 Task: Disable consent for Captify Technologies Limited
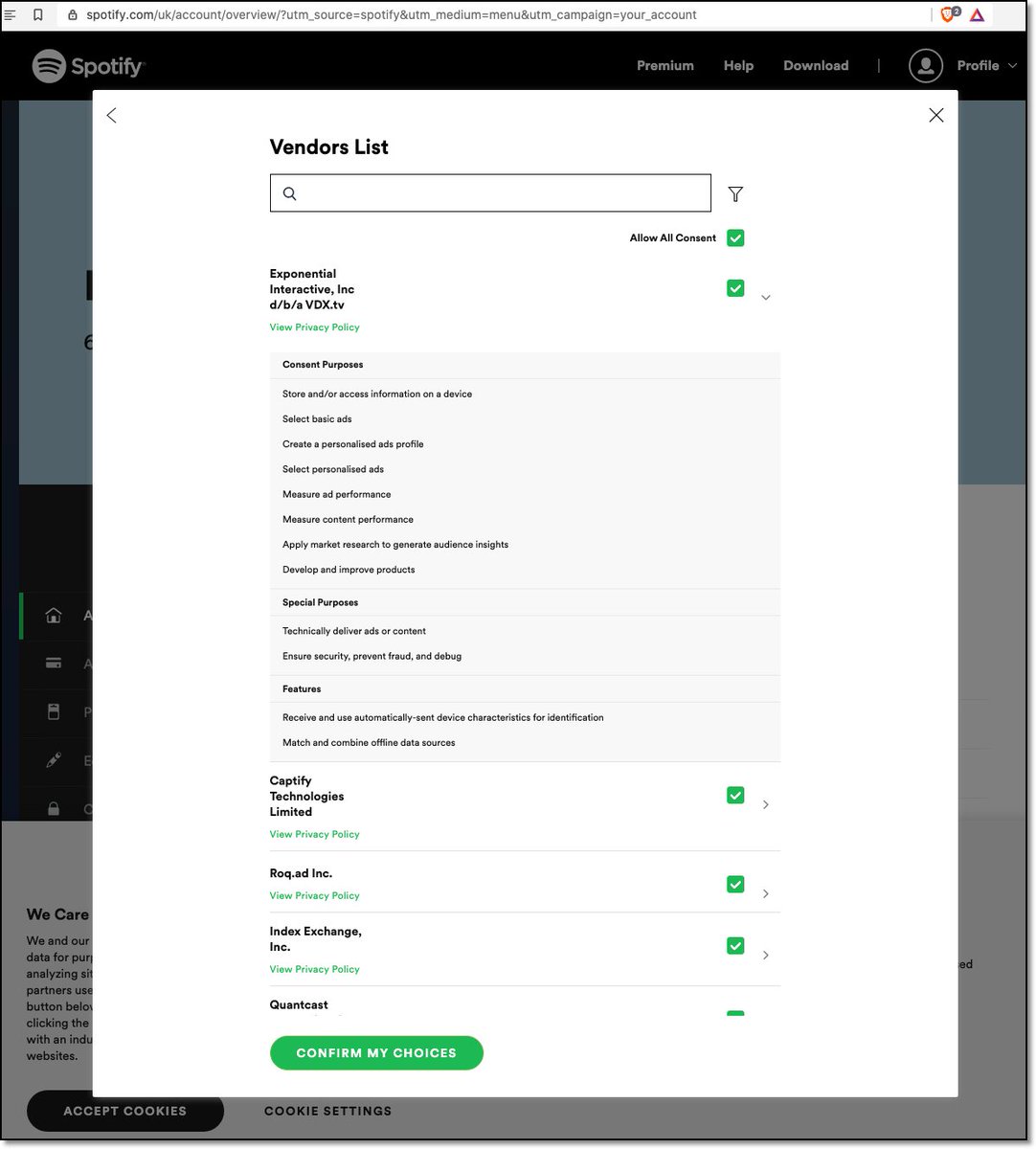pos(735,795)
